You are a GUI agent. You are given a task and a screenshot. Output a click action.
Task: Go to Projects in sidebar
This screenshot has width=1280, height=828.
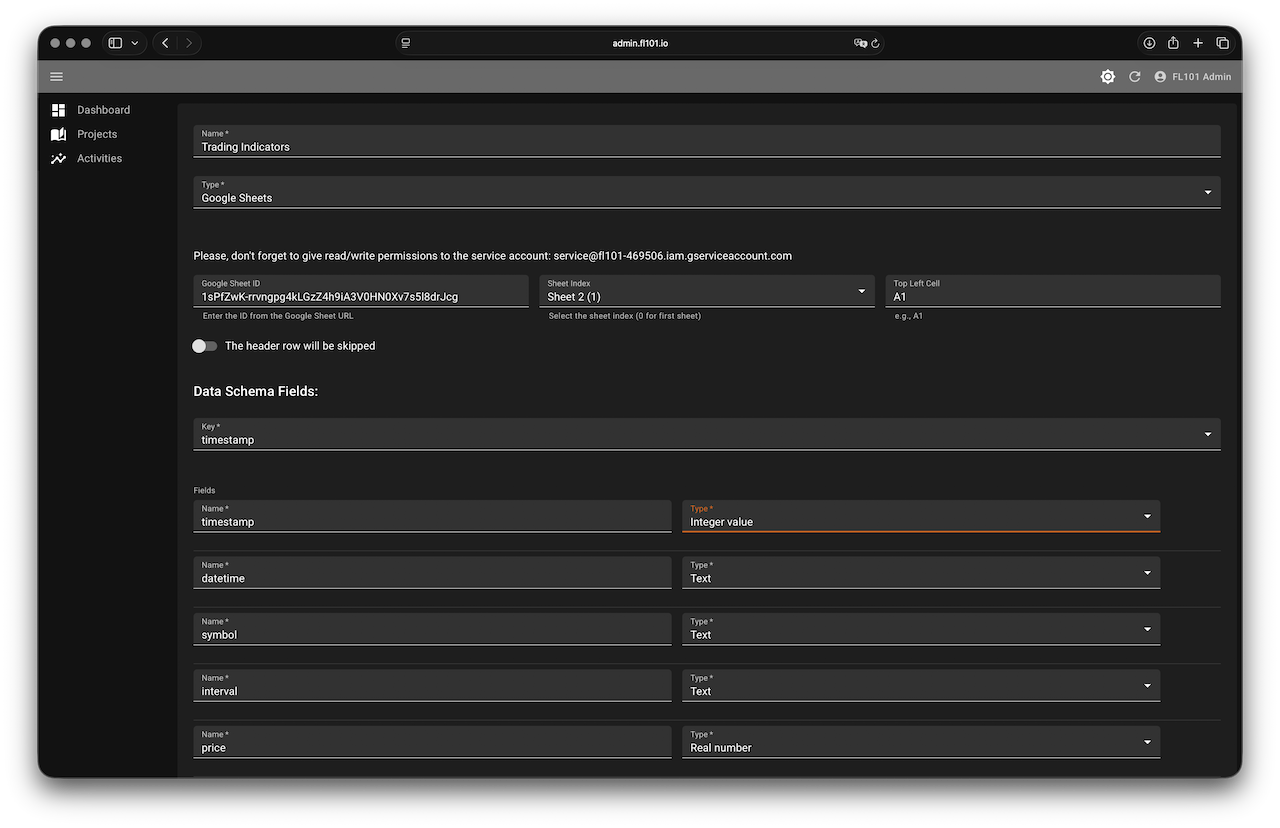click(x=97, y=134)
